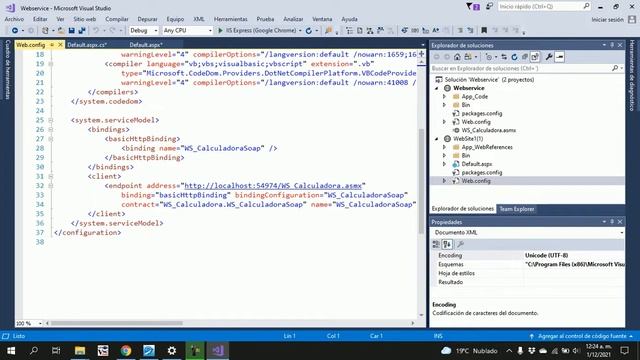Close the Web.config tab
This screenshot has width=640, height=360.
[x=60, y=45]
